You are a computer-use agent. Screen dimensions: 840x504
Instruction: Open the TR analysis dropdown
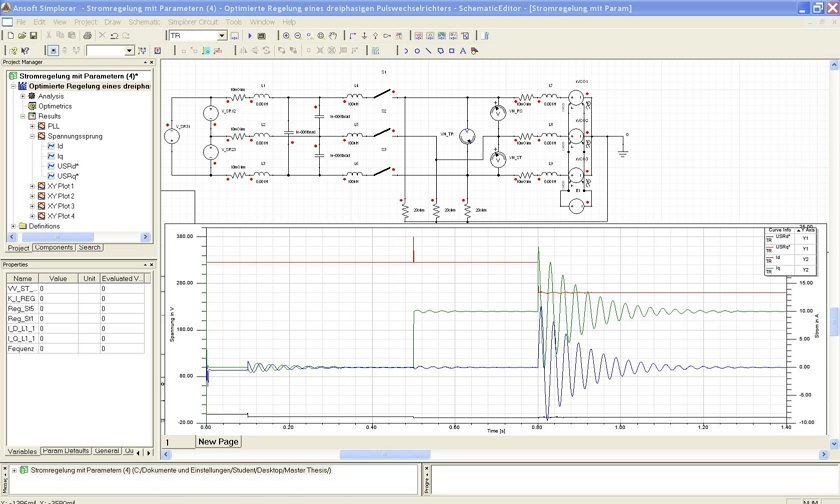pos(222,36)
